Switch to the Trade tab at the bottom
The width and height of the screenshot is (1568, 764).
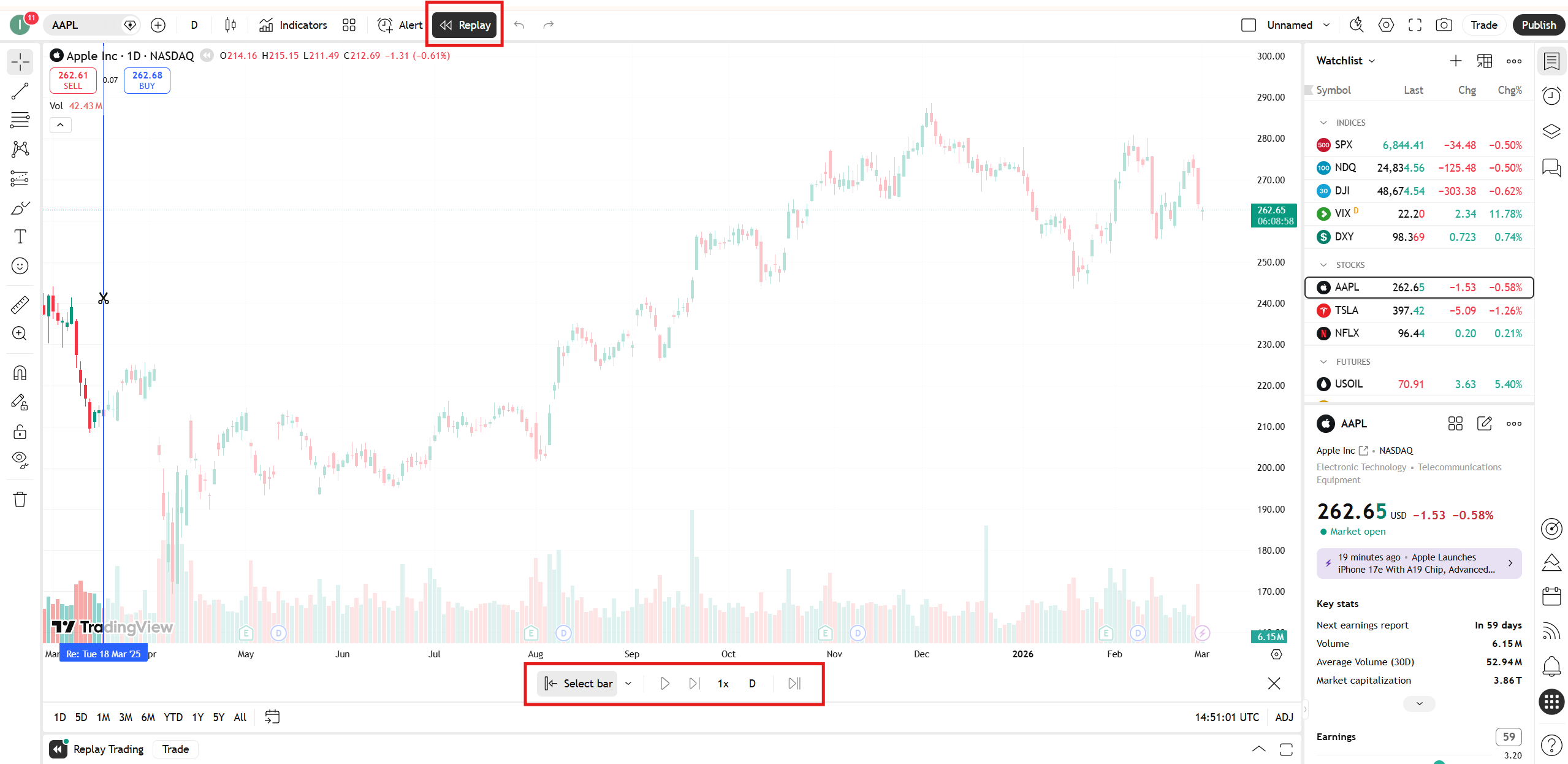coord(175,749)
